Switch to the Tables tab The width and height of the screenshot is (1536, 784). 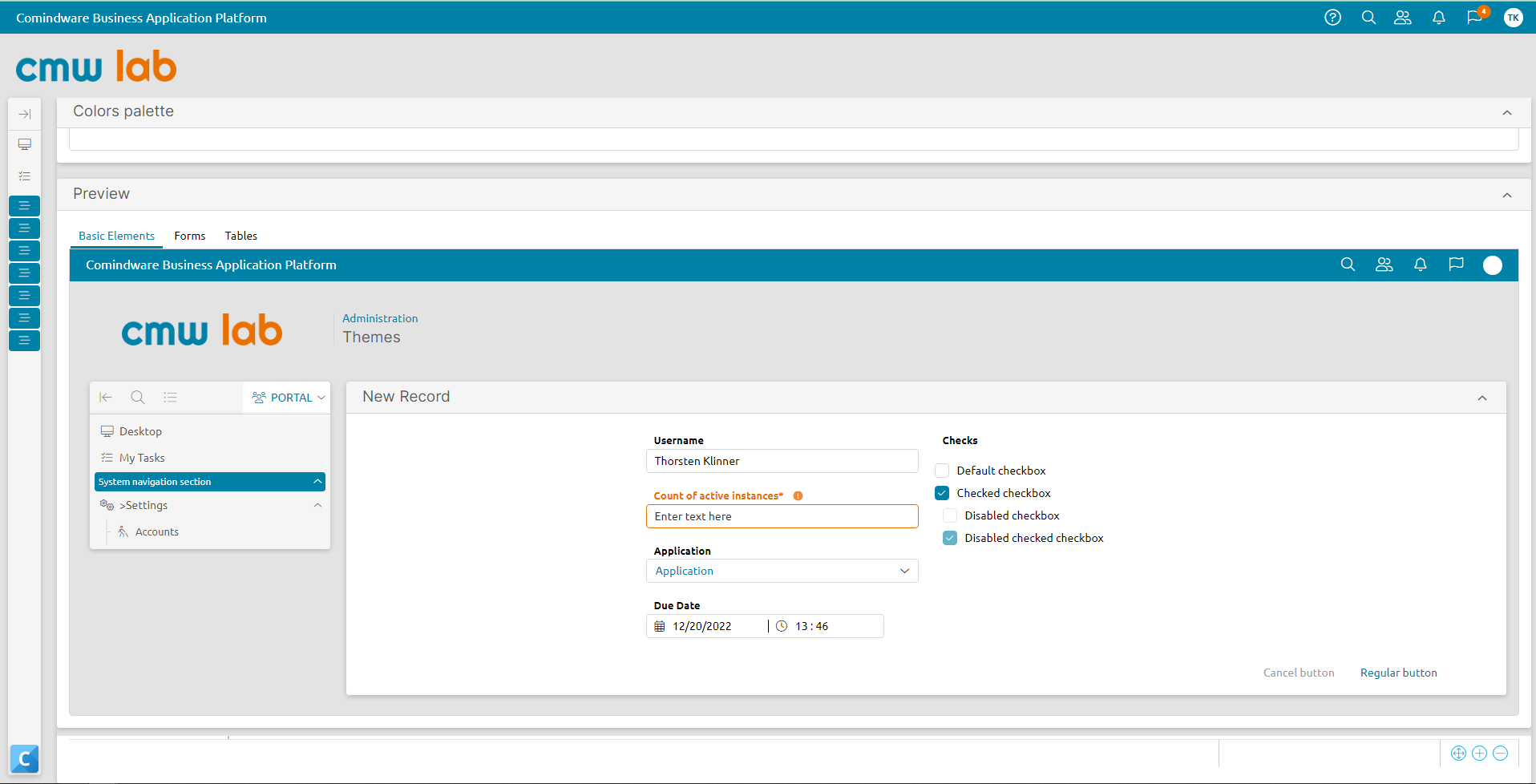pyautogui.click(x=241, y=236)
